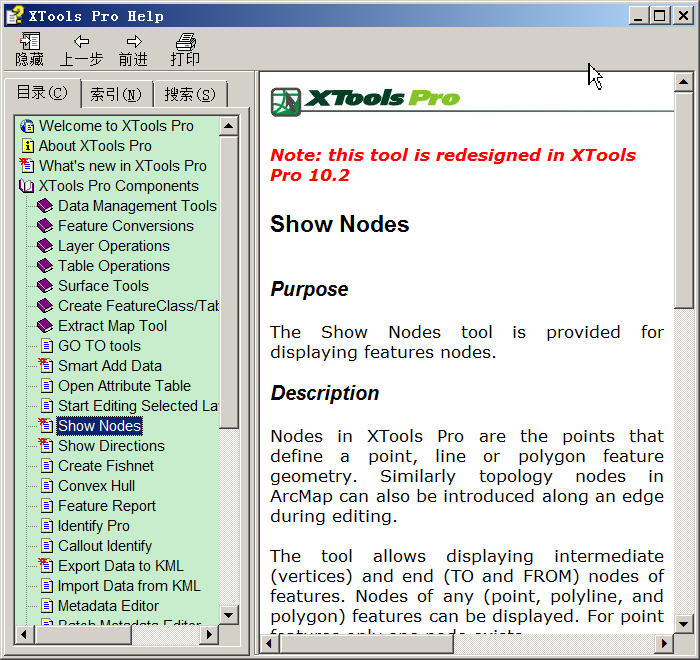700x660 pixels.
Task: Select Feature Conversions label
Action: click(x=126, y=226)
